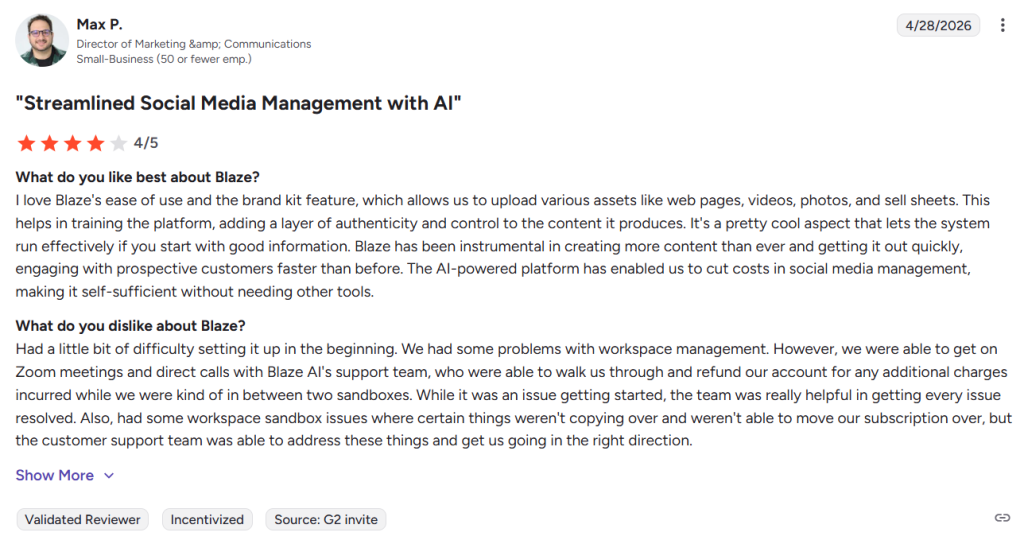Click "What do you dislike about Blaze?" heading

131,326
